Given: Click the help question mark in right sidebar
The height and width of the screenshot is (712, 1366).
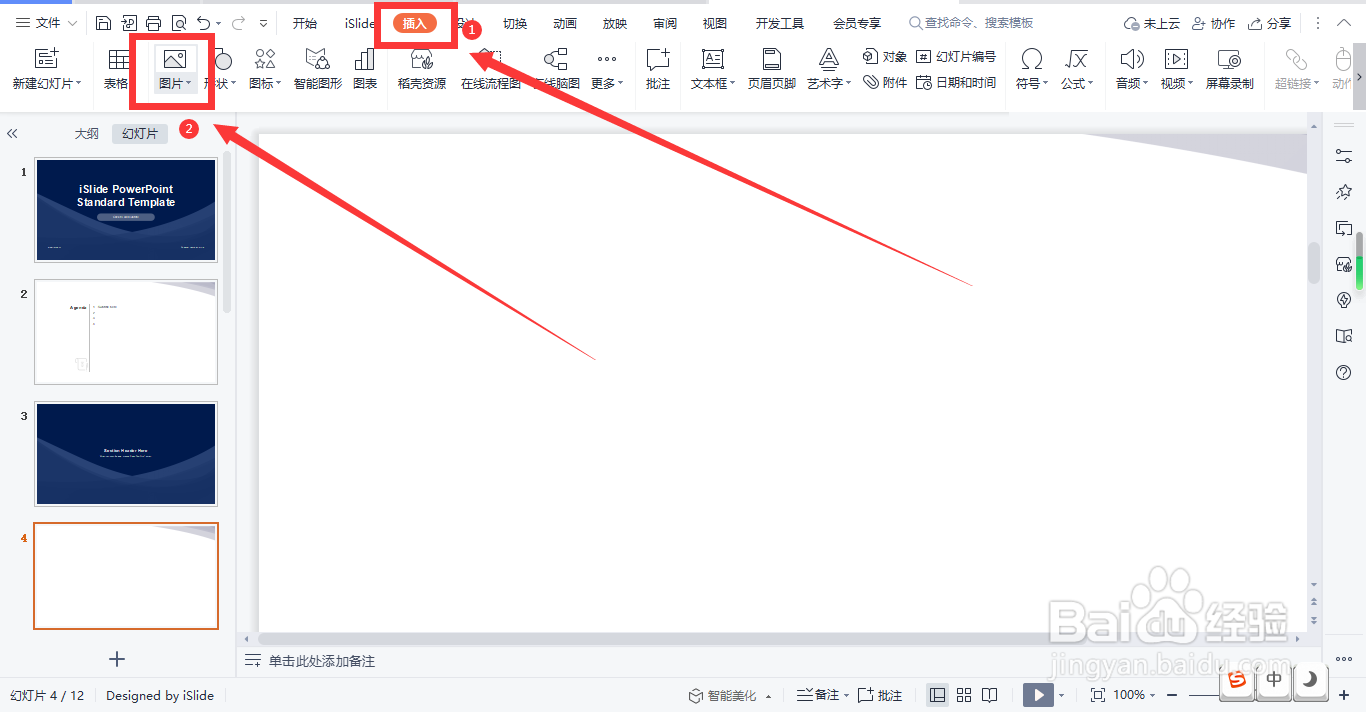Looking at the screenshot, I should [x=1344, y=372].
